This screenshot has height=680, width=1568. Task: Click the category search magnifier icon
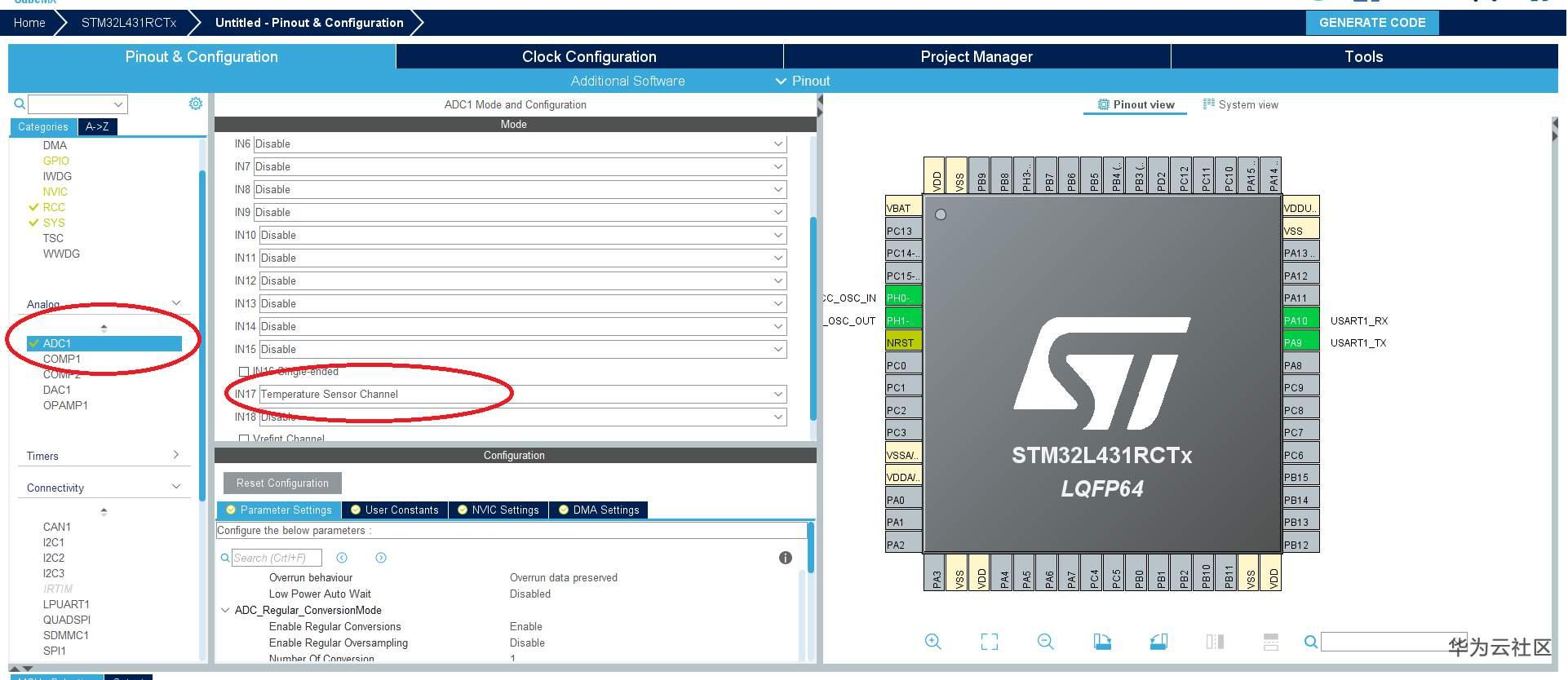[x=20, y=104]
